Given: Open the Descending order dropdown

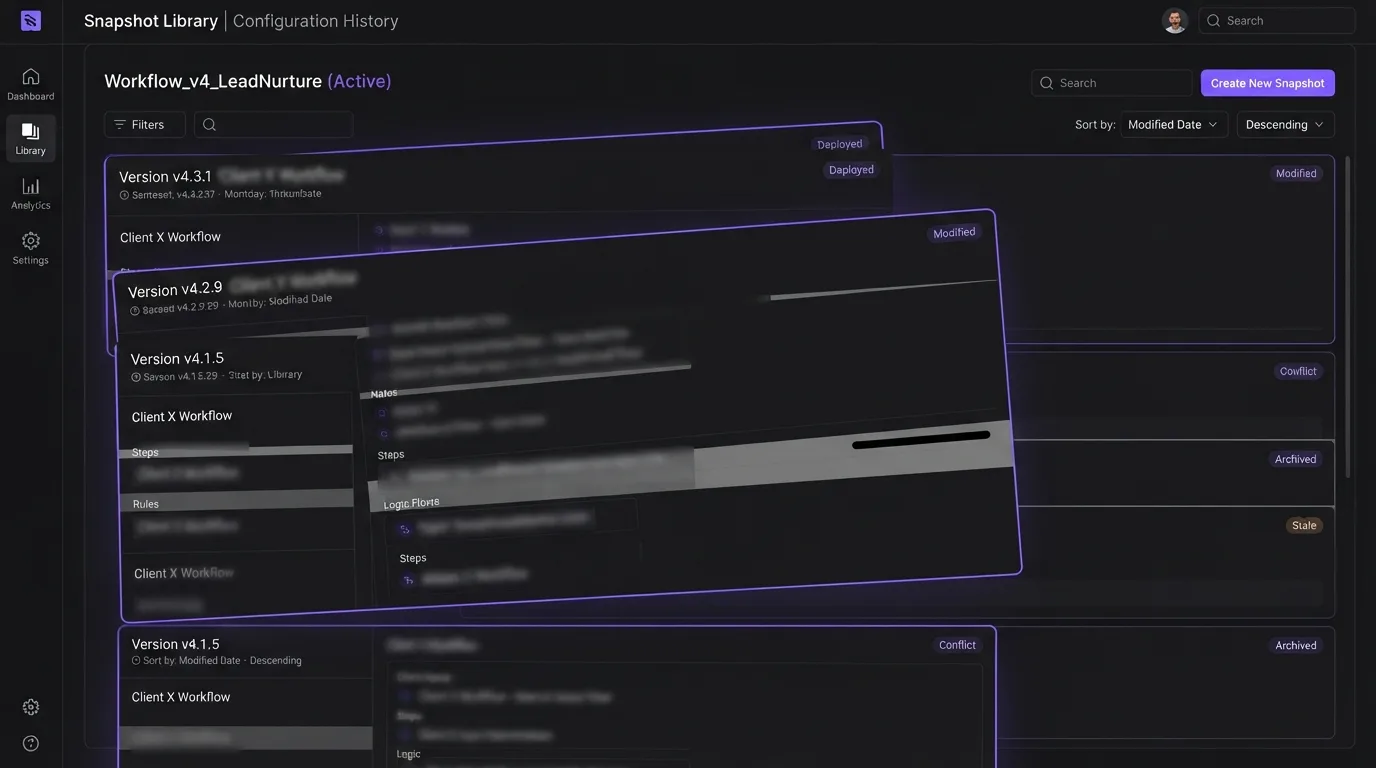Looking at the screenshot, I should (x=1285, y=125).
